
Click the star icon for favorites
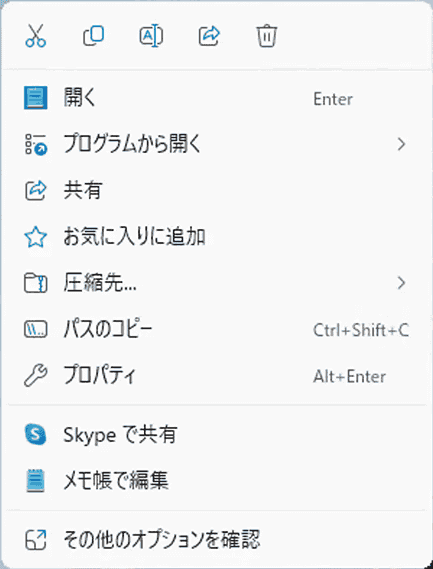(x=36, y=237)
